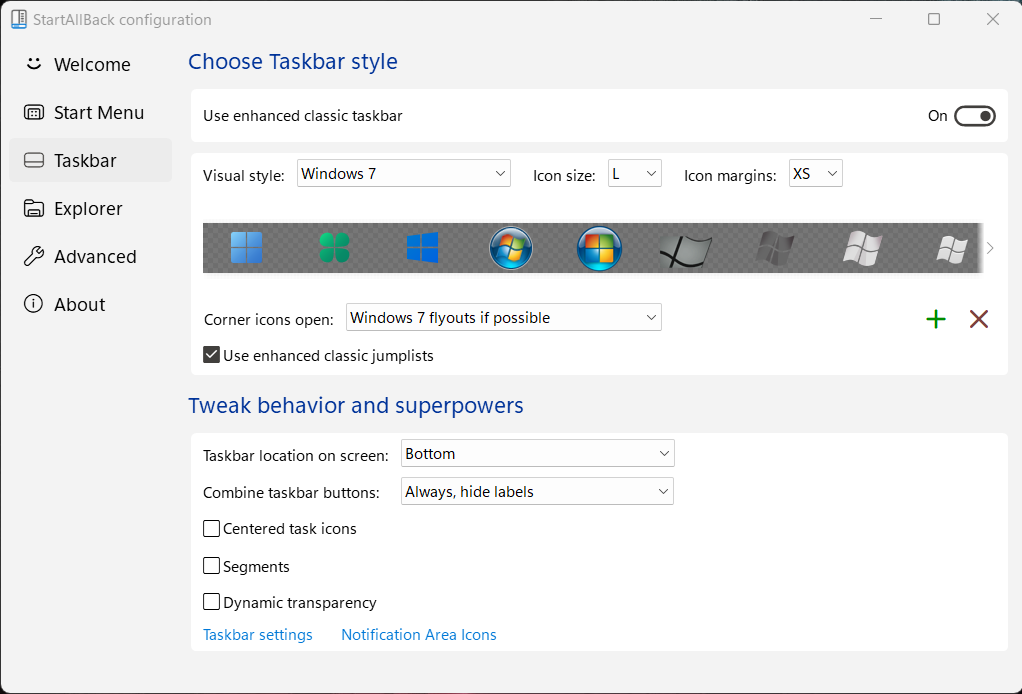Select the small white flag icon at strip end

tap(952, 250)
